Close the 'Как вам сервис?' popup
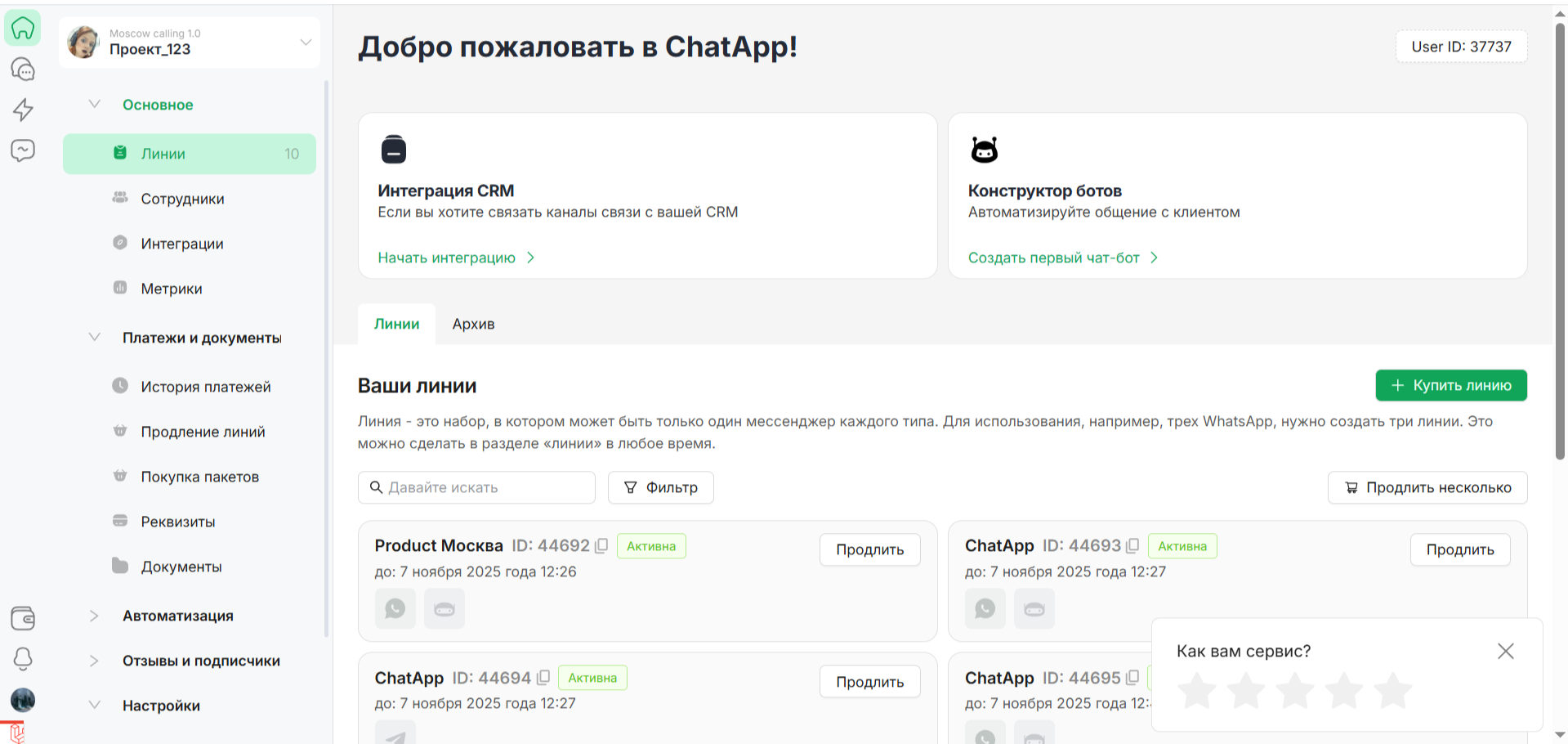The width and height of the screenshot is (1568, 744). pos(1505,651)
